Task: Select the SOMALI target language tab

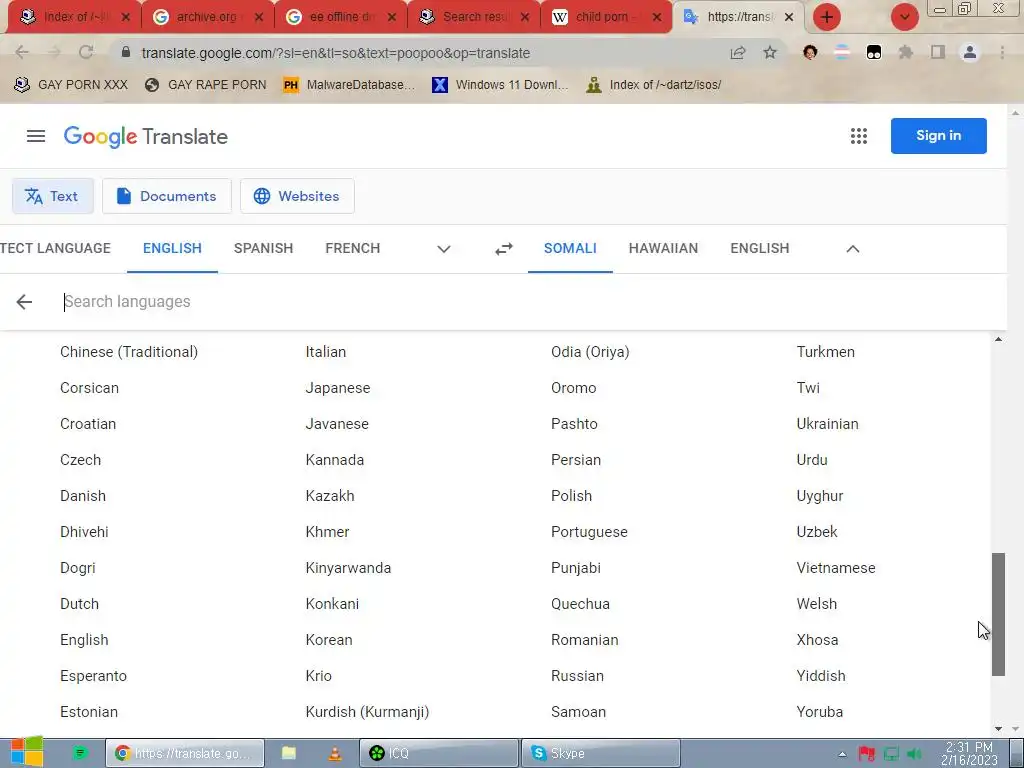Action: pyautogui.click(x=570, y=248)
